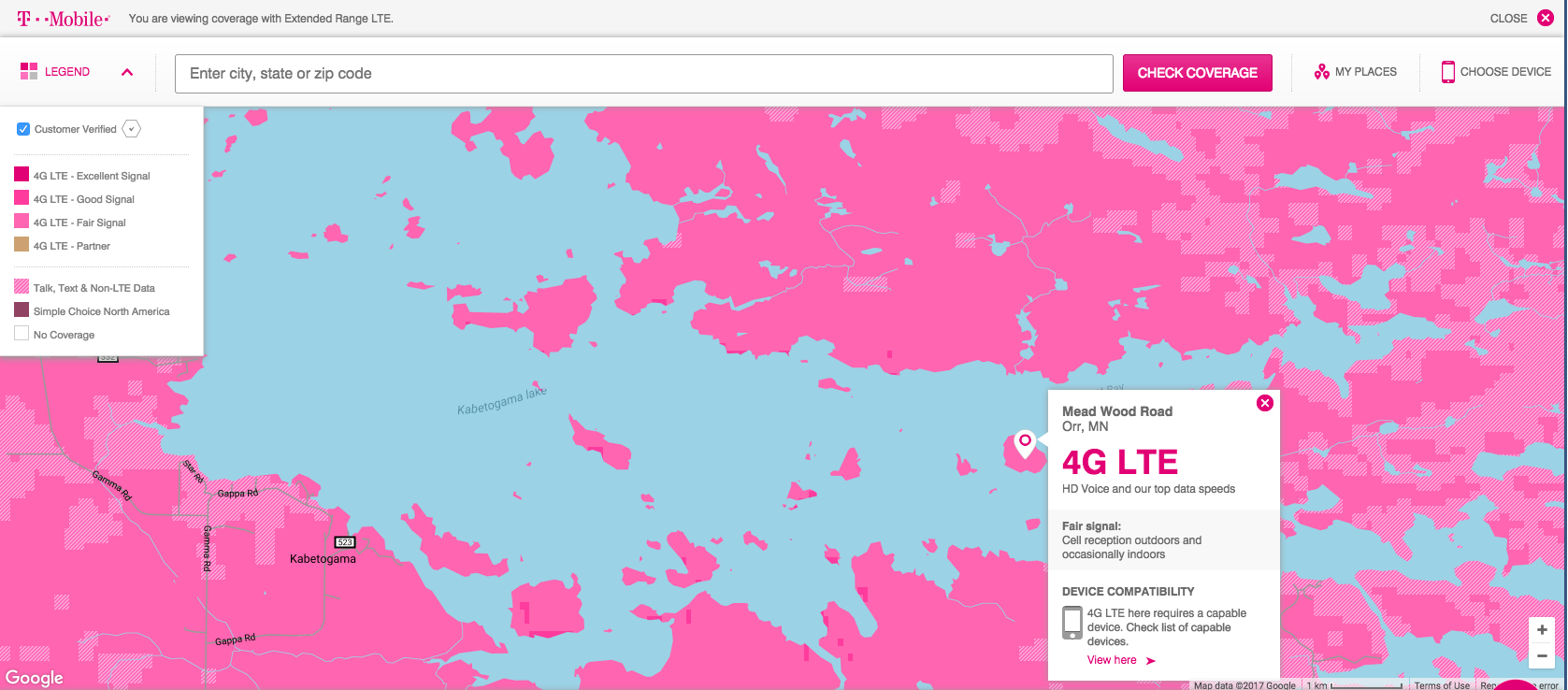The width and height of the screenshot is (1568, 690).
Task: Click the 4G LTE Excellent Signal swatch
Action: [x=22, y=174]
